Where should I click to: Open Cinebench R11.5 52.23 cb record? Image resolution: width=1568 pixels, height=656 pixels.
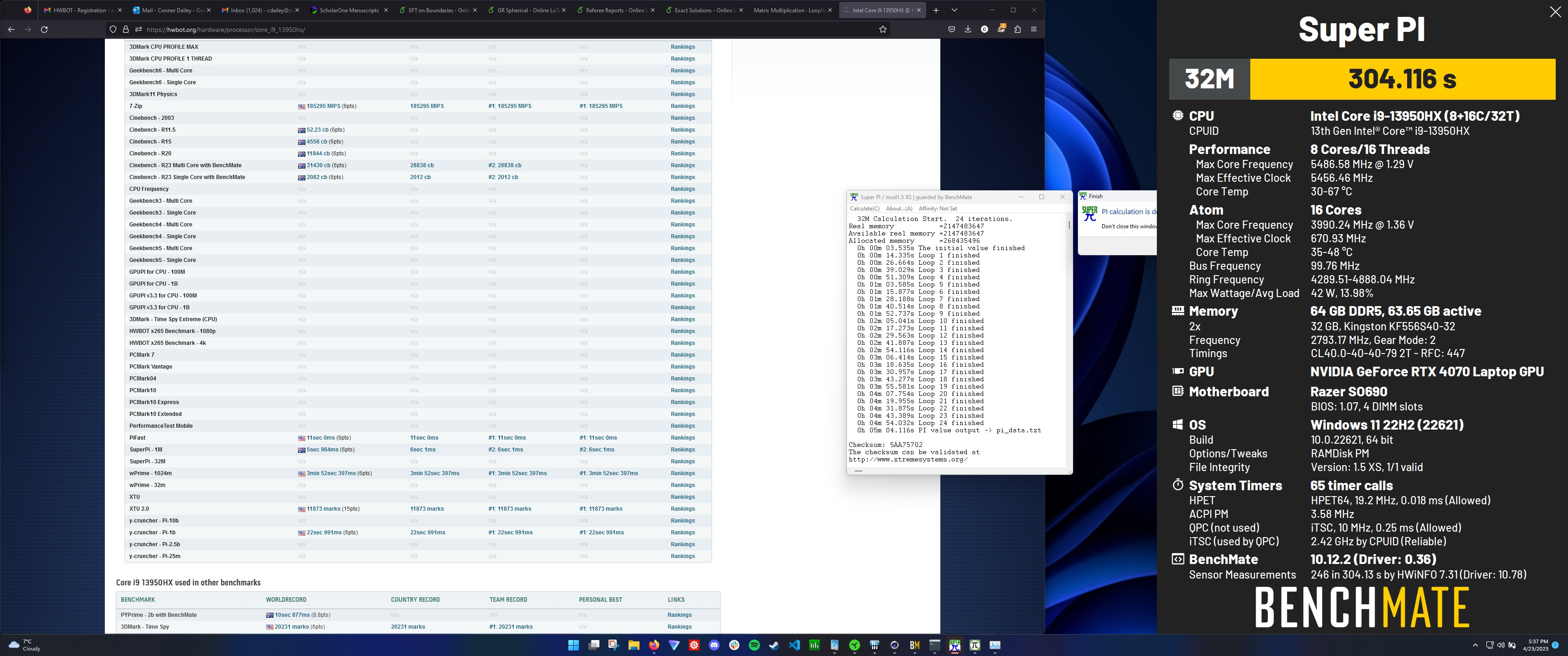point(317,130)
